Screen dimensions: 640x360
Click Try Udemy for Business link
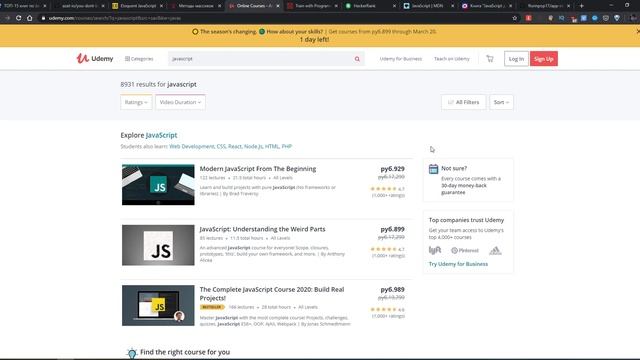click(x=458, y=264)
